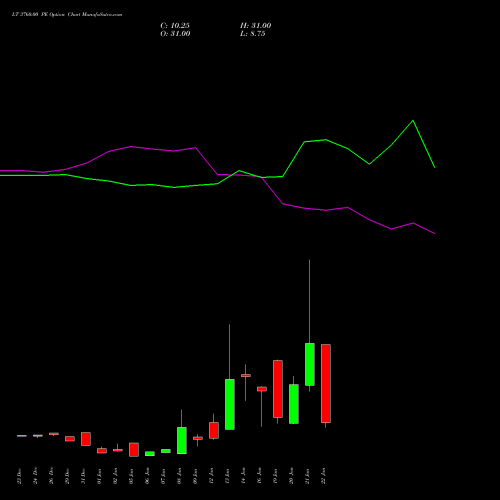The image size is (500, 500).
Task: Select the green candle for 13 Jan
Action: pos(230,404)
